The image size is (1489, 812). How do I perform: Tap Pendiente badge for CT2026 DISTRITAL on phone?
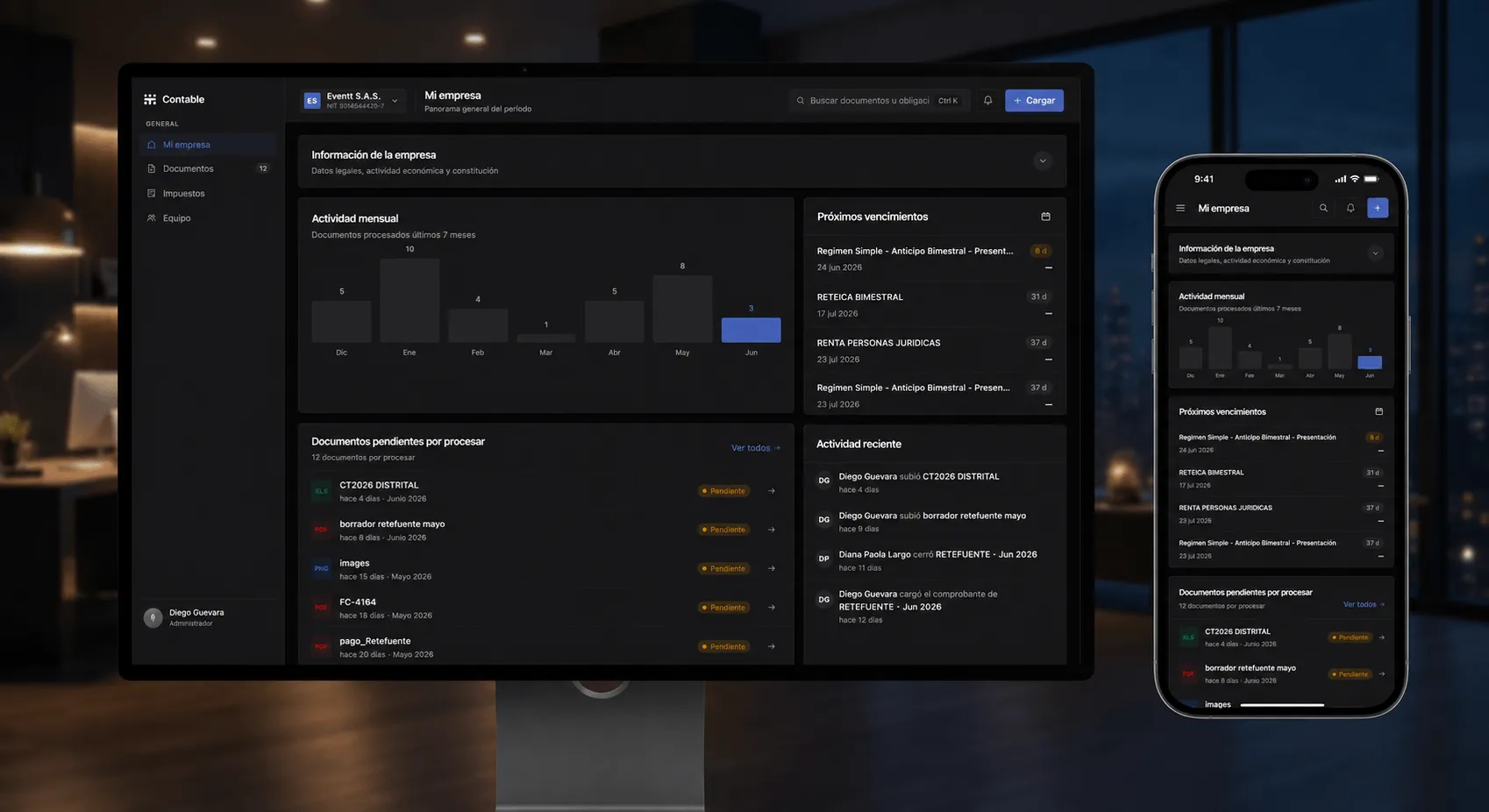coord(1350,637)
